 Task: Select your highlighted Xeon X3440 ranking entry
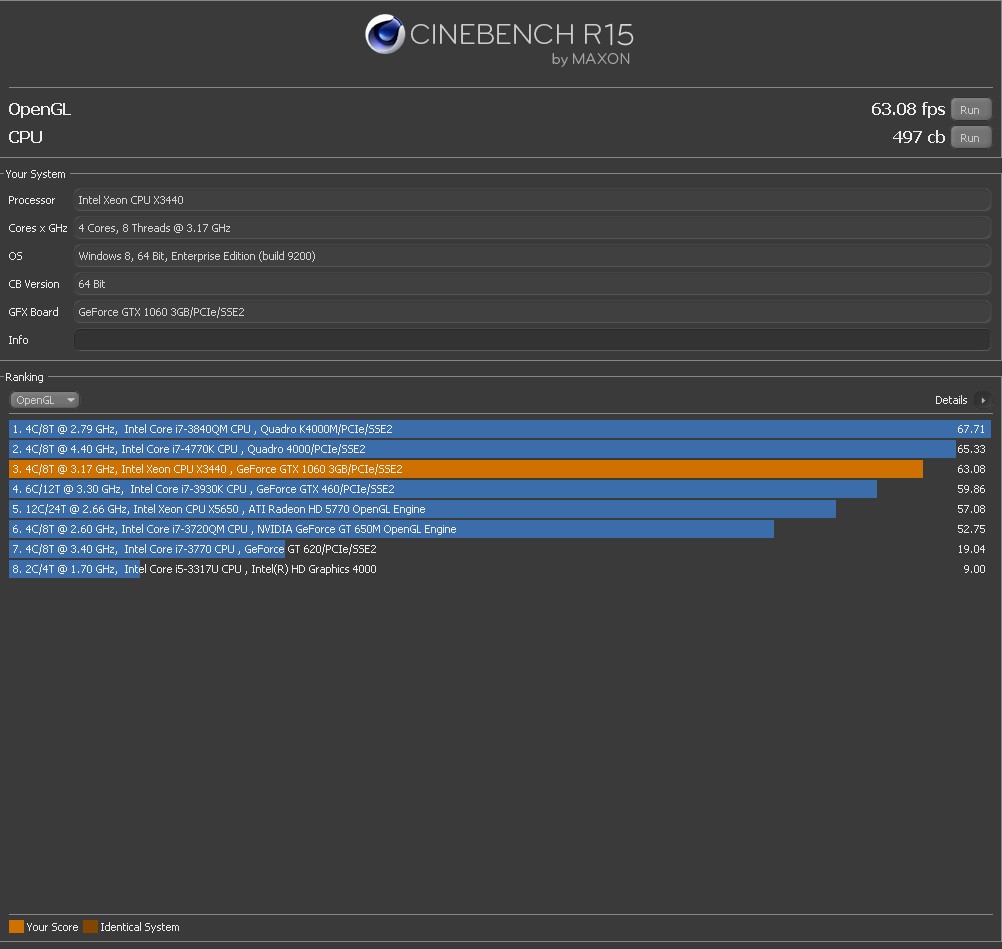(x=465, y=469)
